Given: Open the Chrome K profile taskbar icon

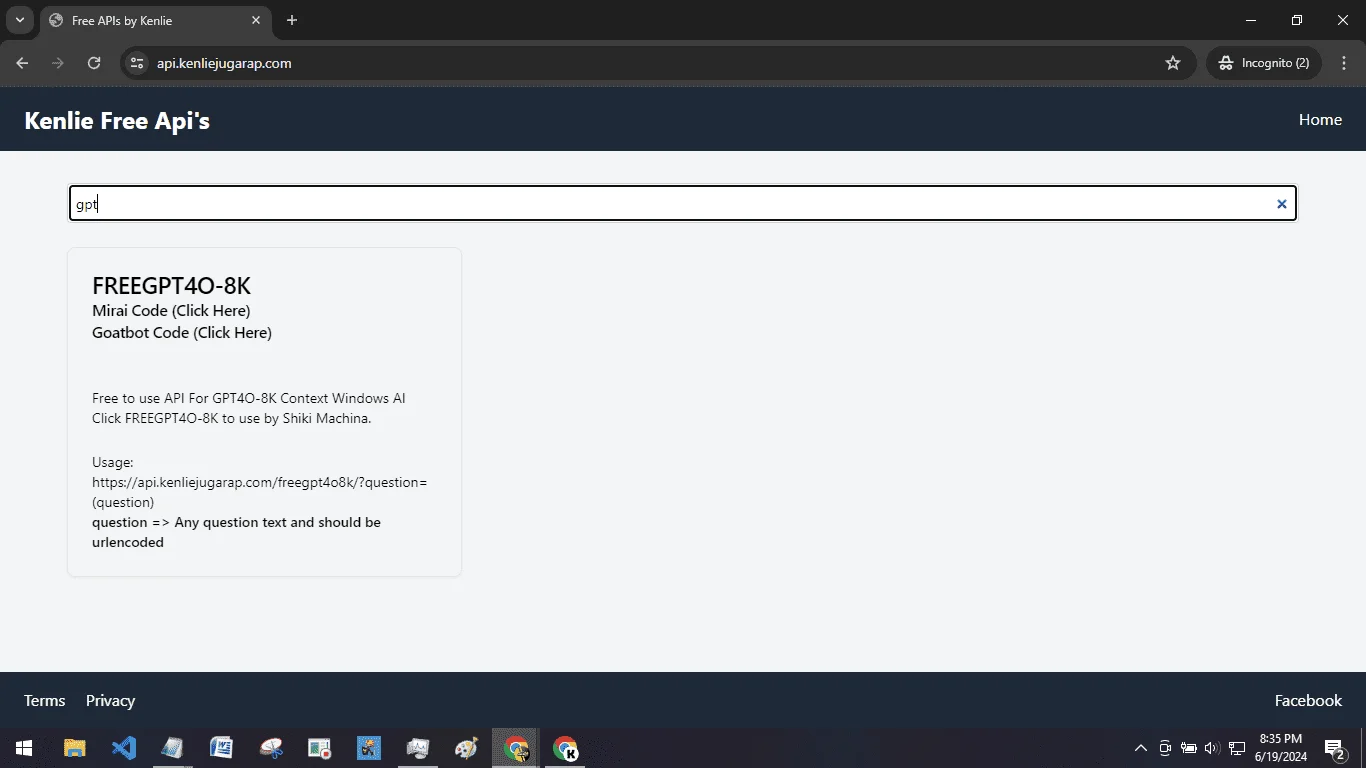Looking at the screenshot, I should tap(565, 748).
